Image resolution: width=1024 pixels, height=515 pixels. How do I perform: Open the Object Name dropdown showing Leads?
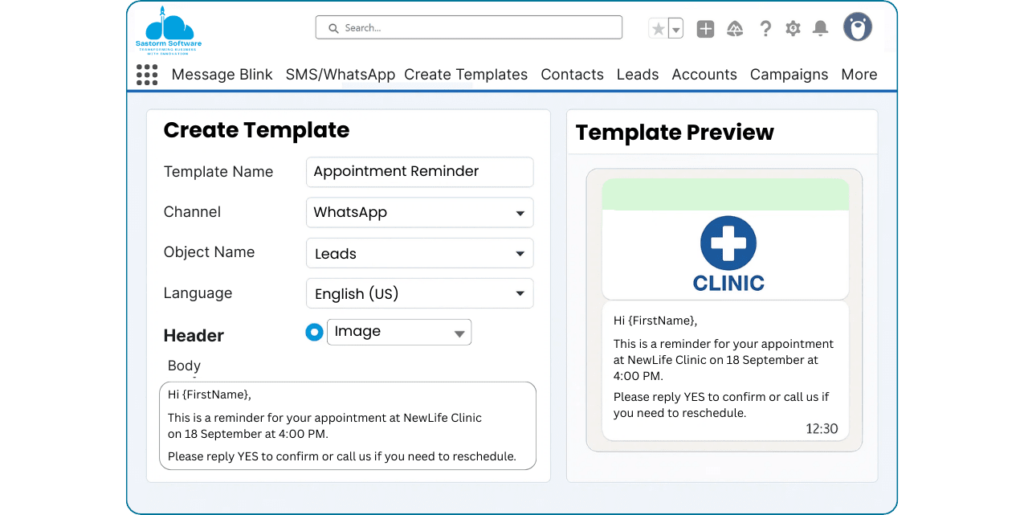[x=419, y=254]
